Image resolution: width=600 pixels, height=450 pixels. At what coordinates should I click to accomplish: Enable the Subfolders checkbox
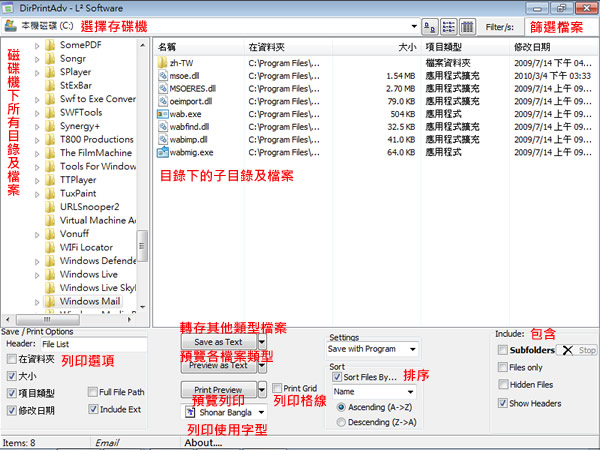502,350
